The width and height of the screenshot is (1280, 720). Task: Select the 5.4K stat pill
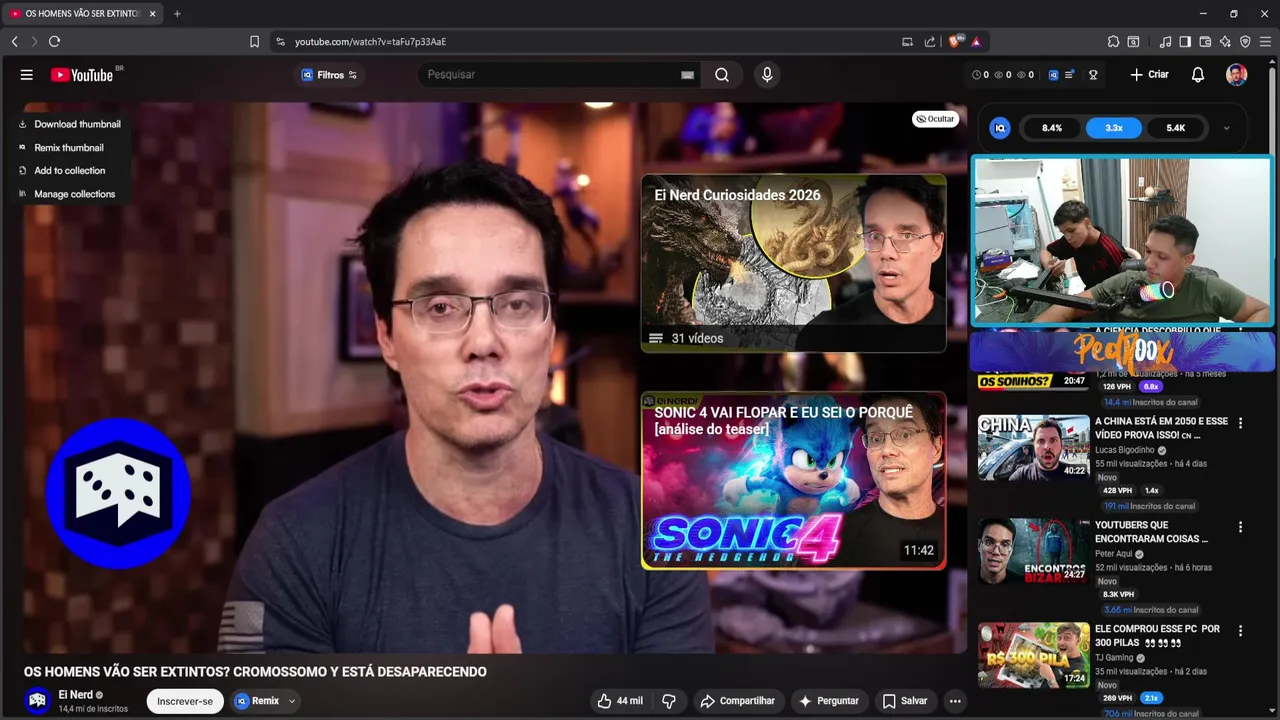(x=1175, y=128)
